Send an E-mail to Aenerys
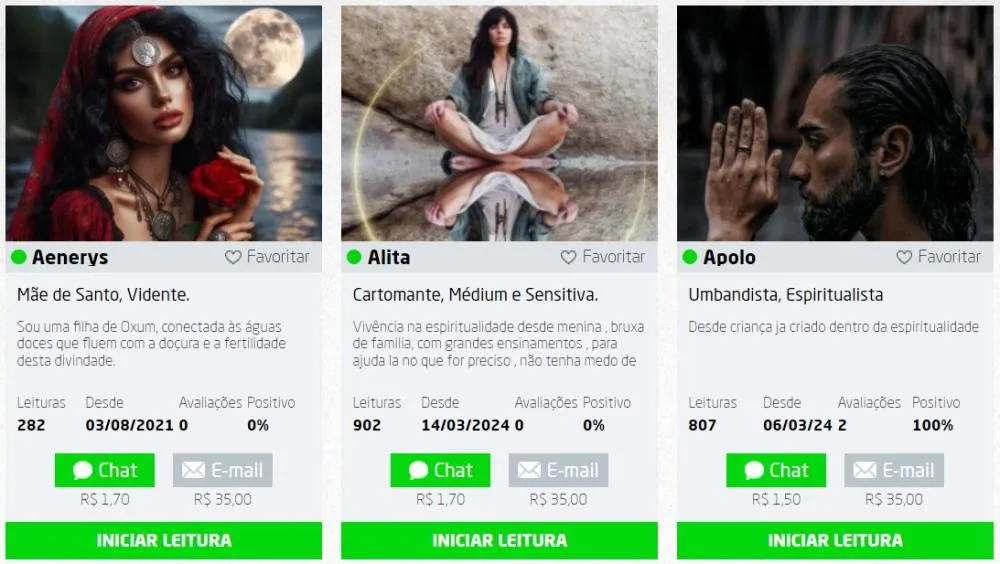 (223, 470)
